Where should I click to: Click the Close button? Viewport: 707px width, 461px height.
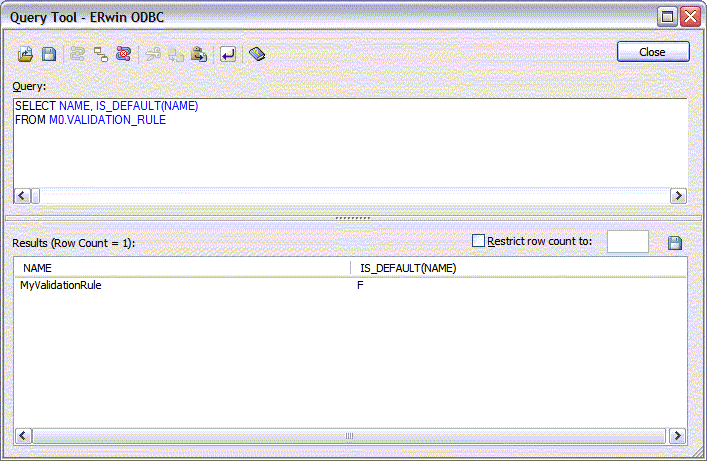(653, 52)
